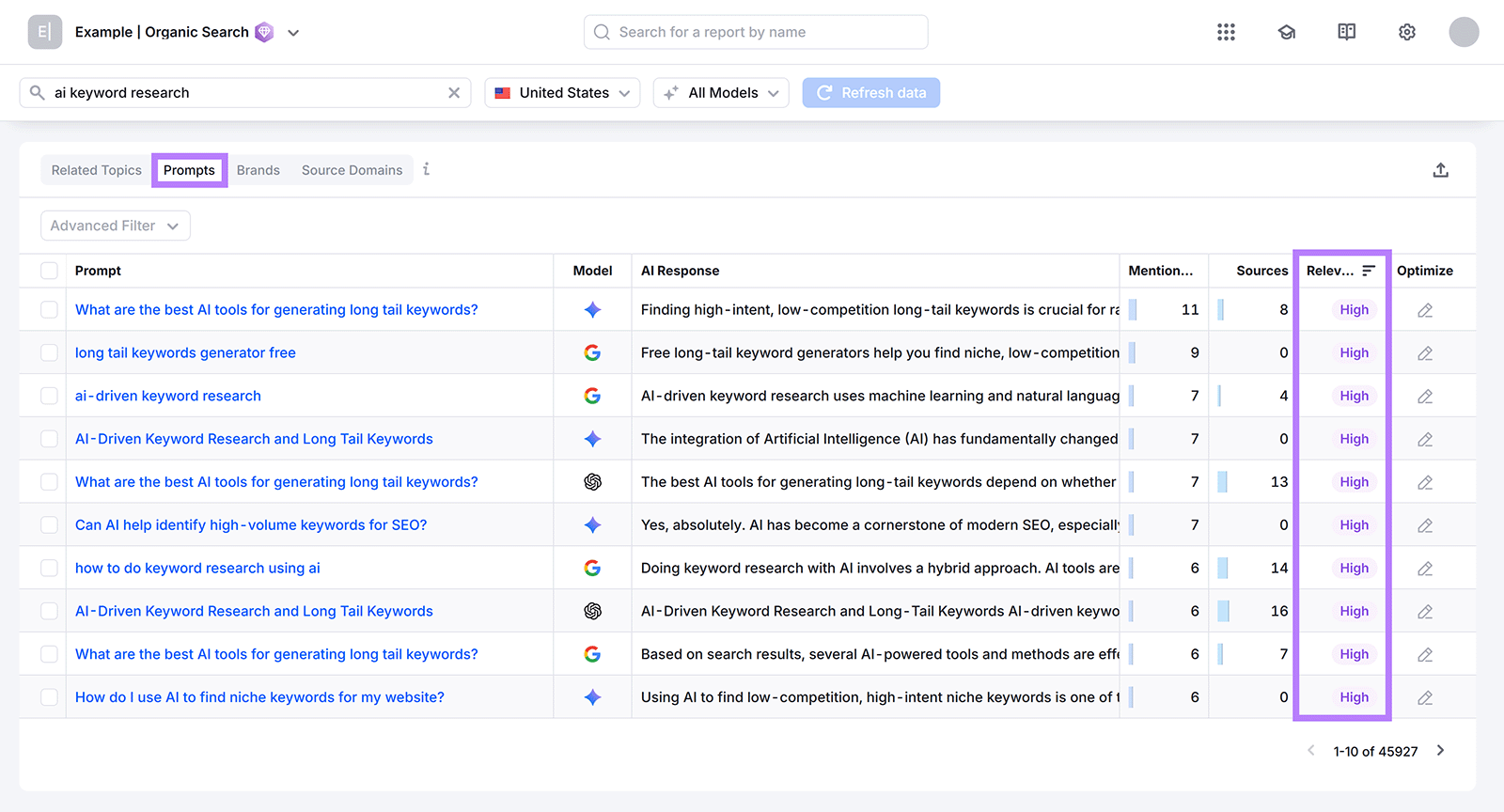Sort by the Relevance column sort icon

[x=1369, y=271]
